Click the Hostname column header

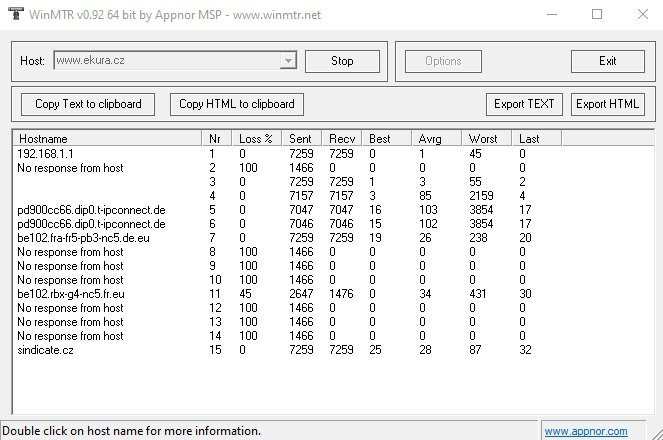click(107, 138)
